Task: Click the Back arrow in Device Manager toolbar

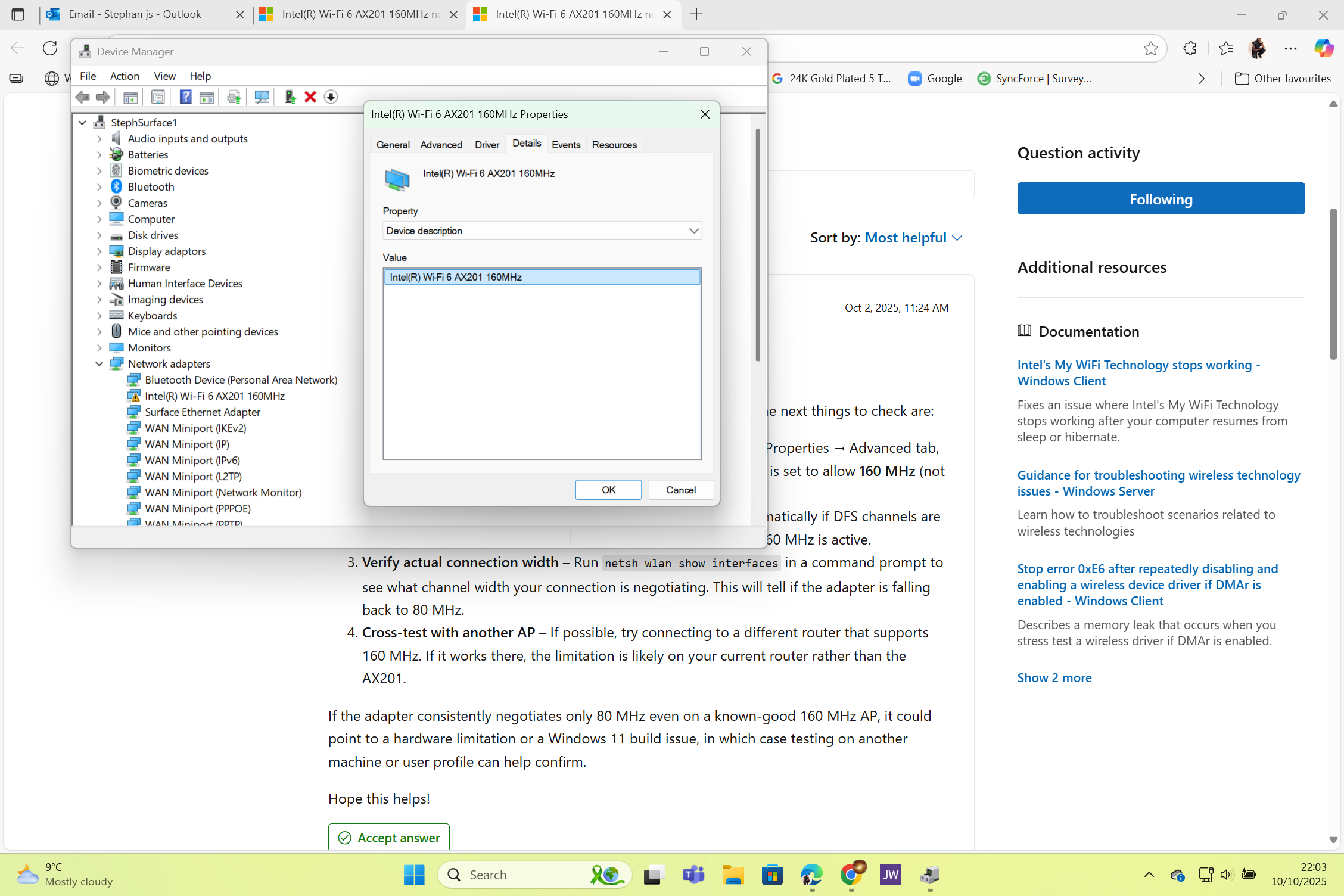Action: point(83,97)
